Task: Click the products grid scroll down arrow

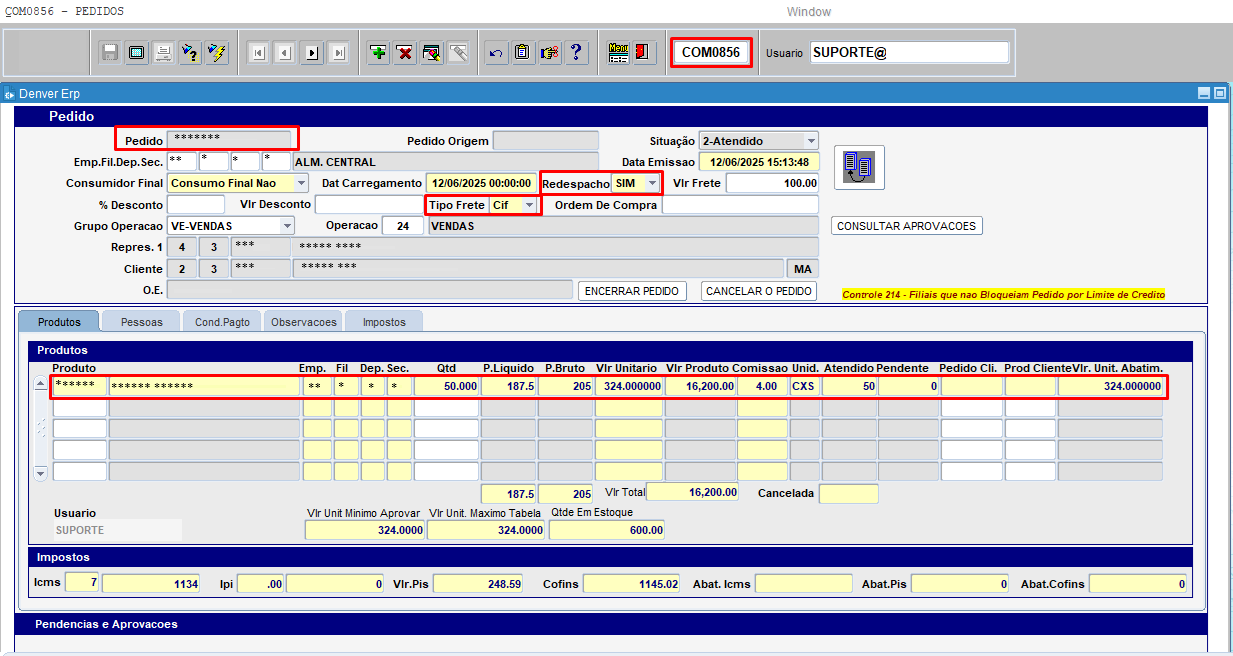Action: [41, 473]
